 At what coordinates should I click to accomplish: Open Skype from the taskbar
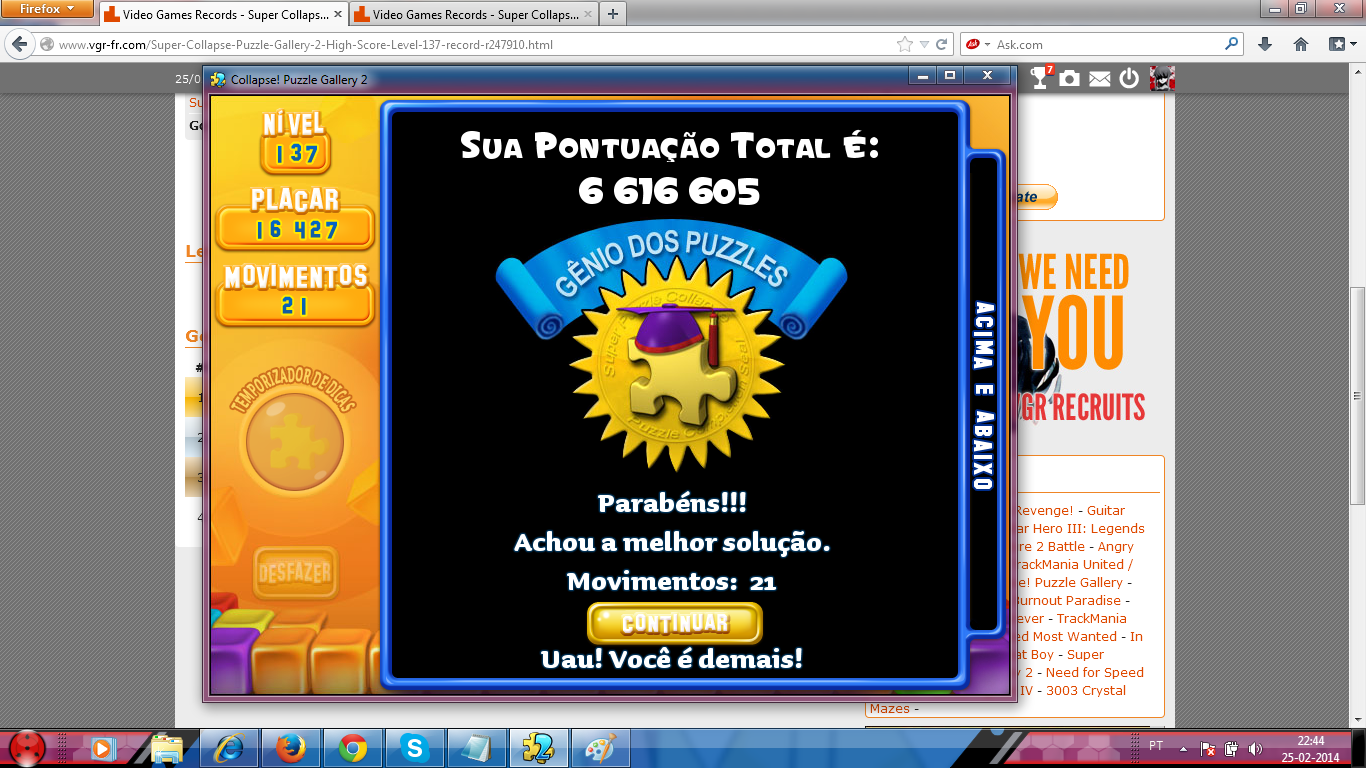pyautogui.click(x=414, y=747)
